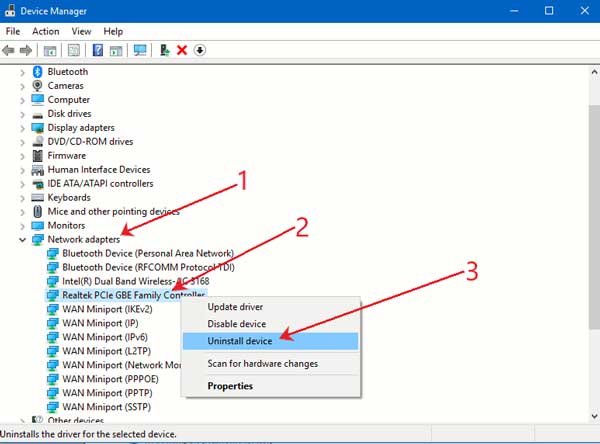Expand the Display adapters node
Screen dimensions: 600x444
coord(22,128)
